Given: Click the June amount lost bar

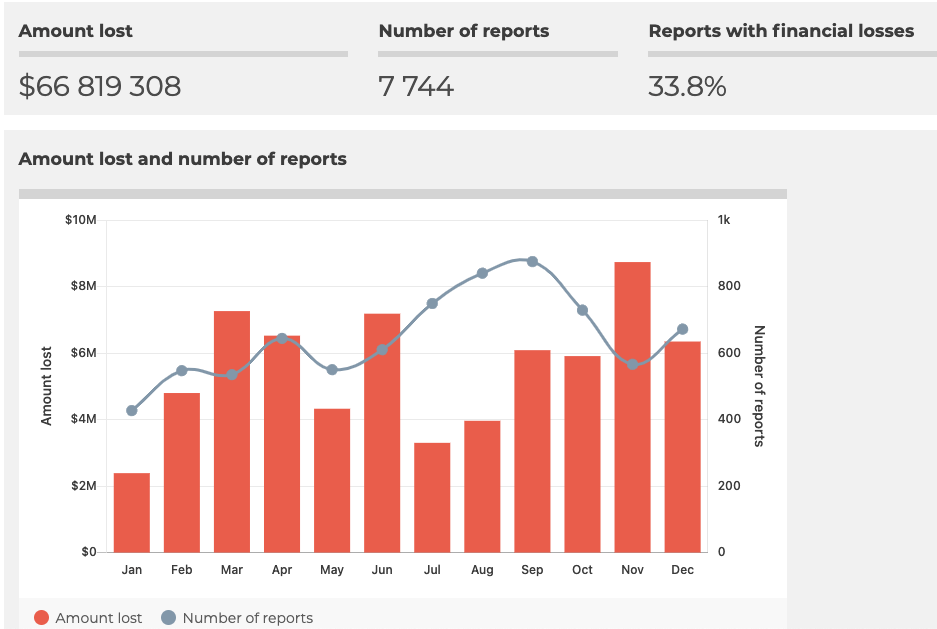Looking at the screenshot, I should (x=382, y=432).
